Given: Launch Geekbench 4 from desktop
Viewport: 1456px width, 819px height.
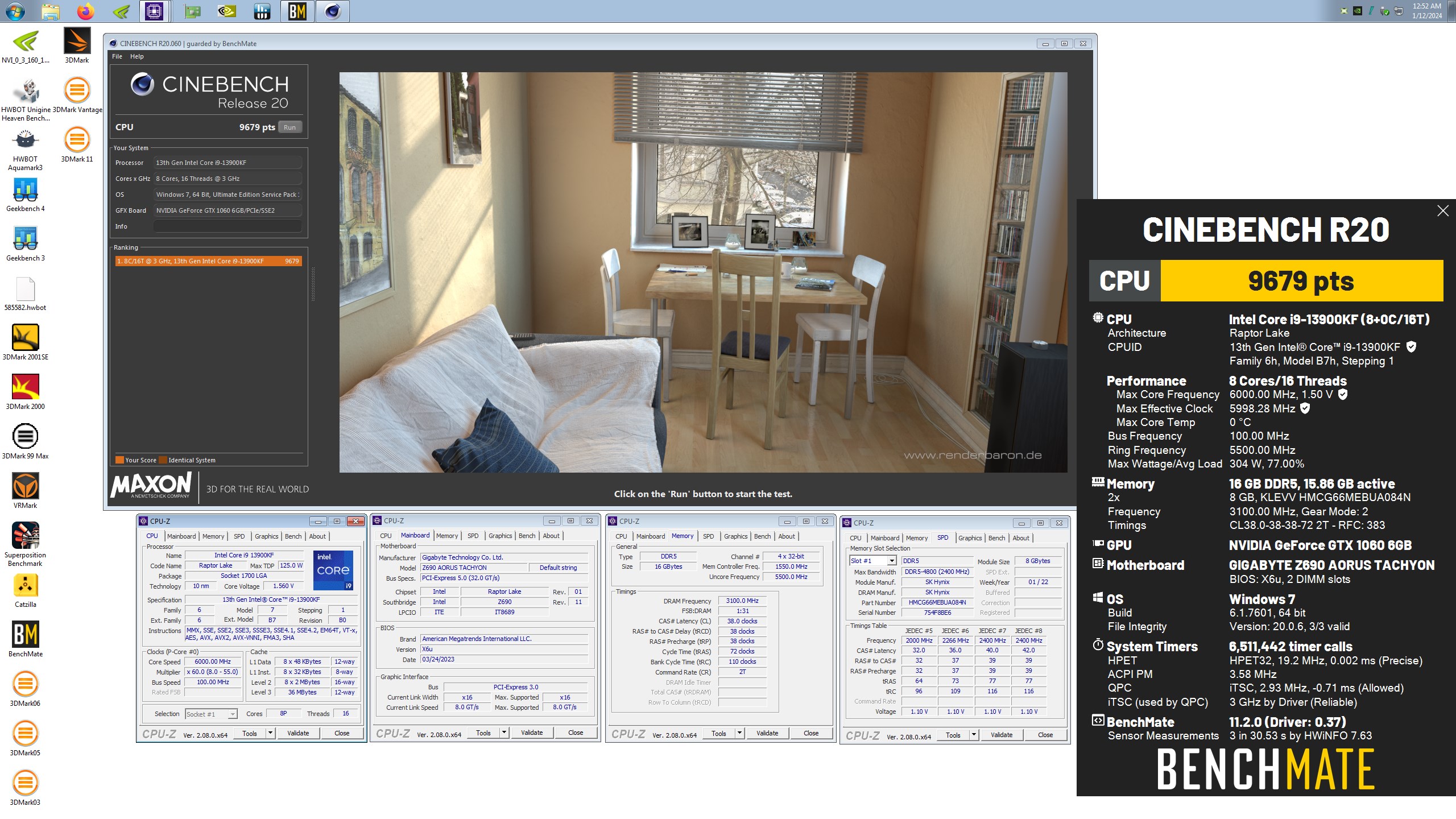Looking at the screenshot, I should 26,195.
